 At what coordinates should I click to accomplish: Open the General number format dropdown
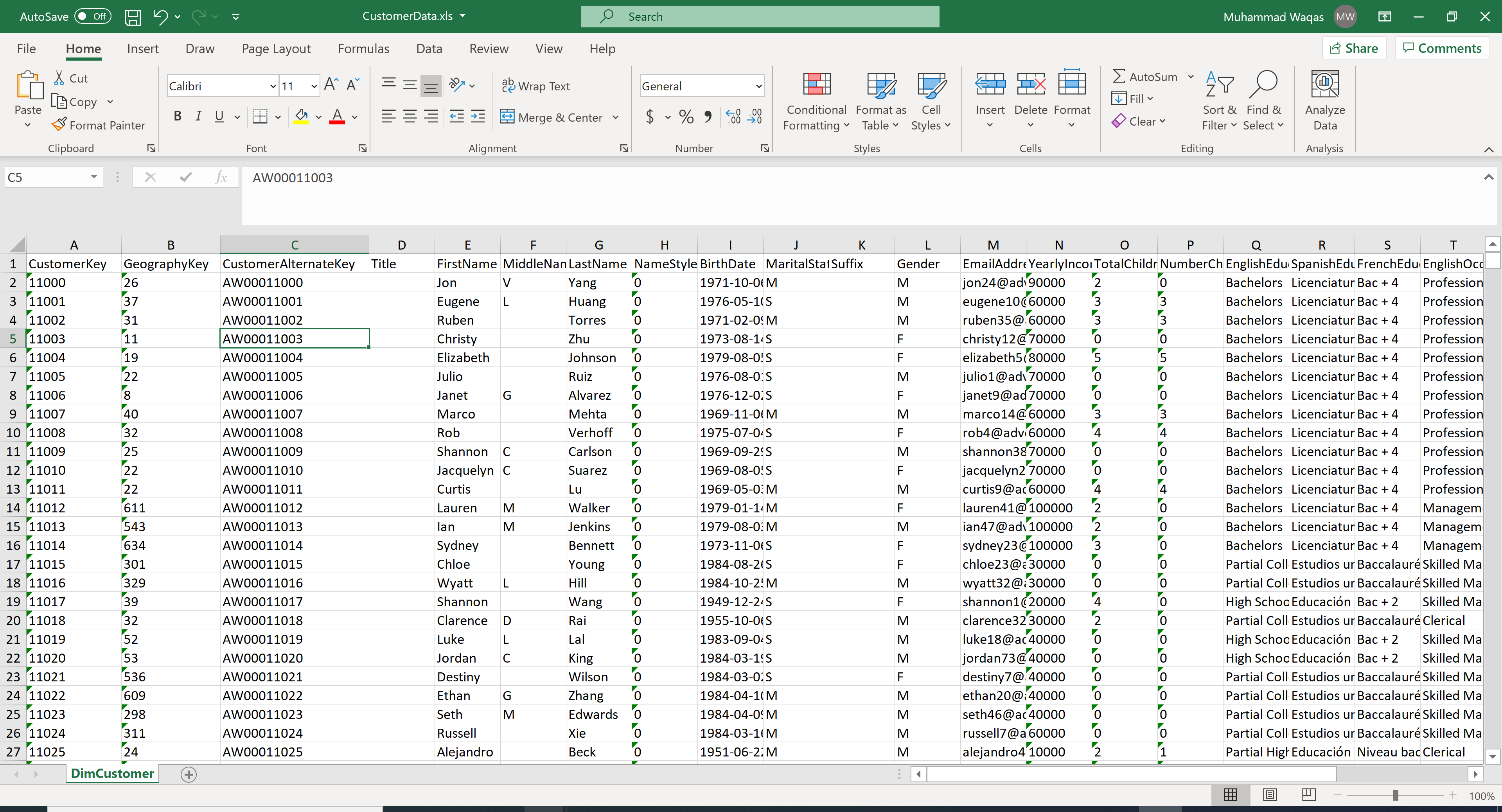758,86
